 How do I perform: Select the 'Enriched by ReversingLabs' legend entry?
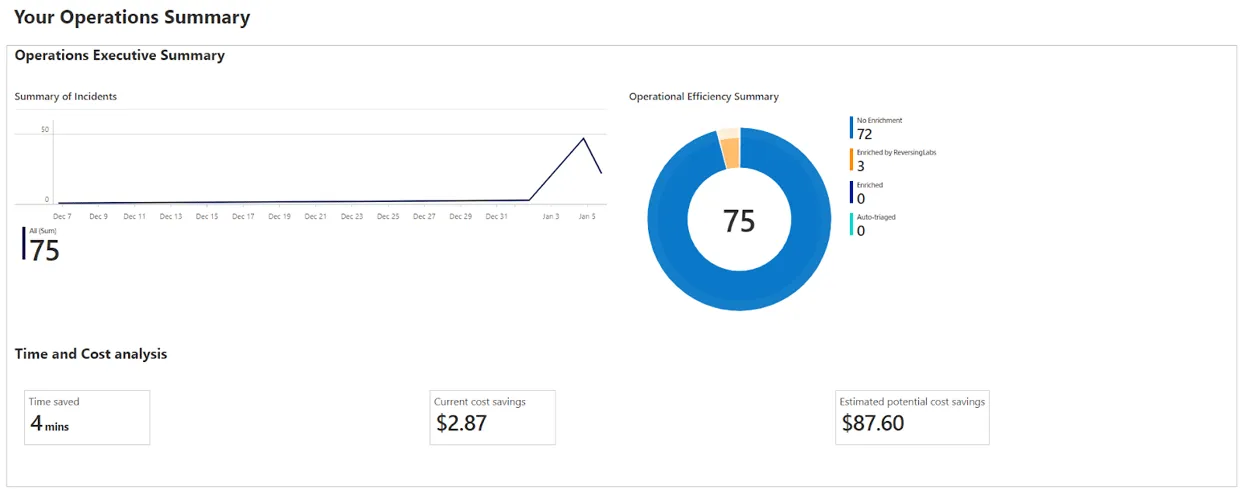click(894, 160)
